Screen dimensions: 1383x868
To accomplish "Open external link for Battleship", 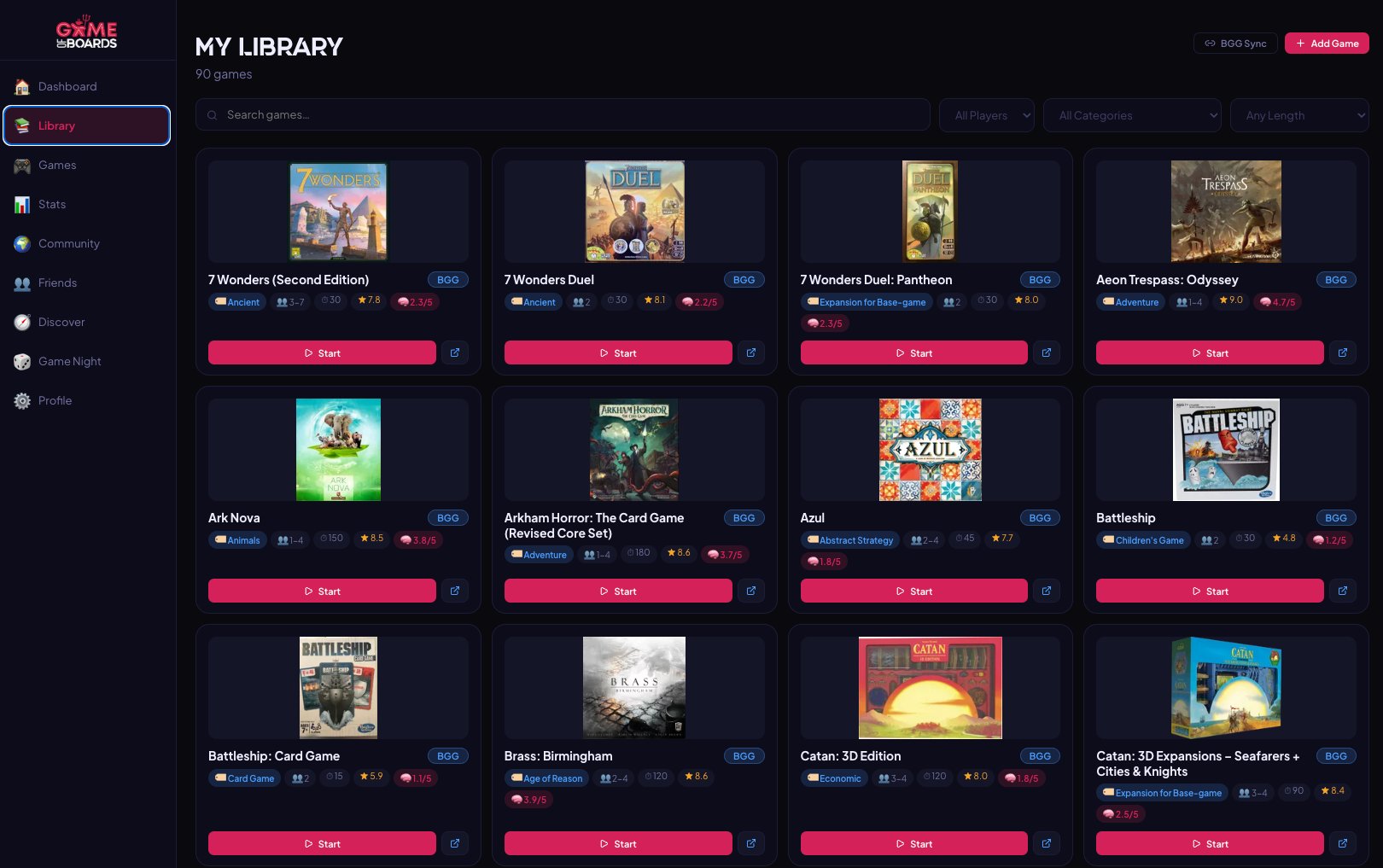I will pos(1343,591).
